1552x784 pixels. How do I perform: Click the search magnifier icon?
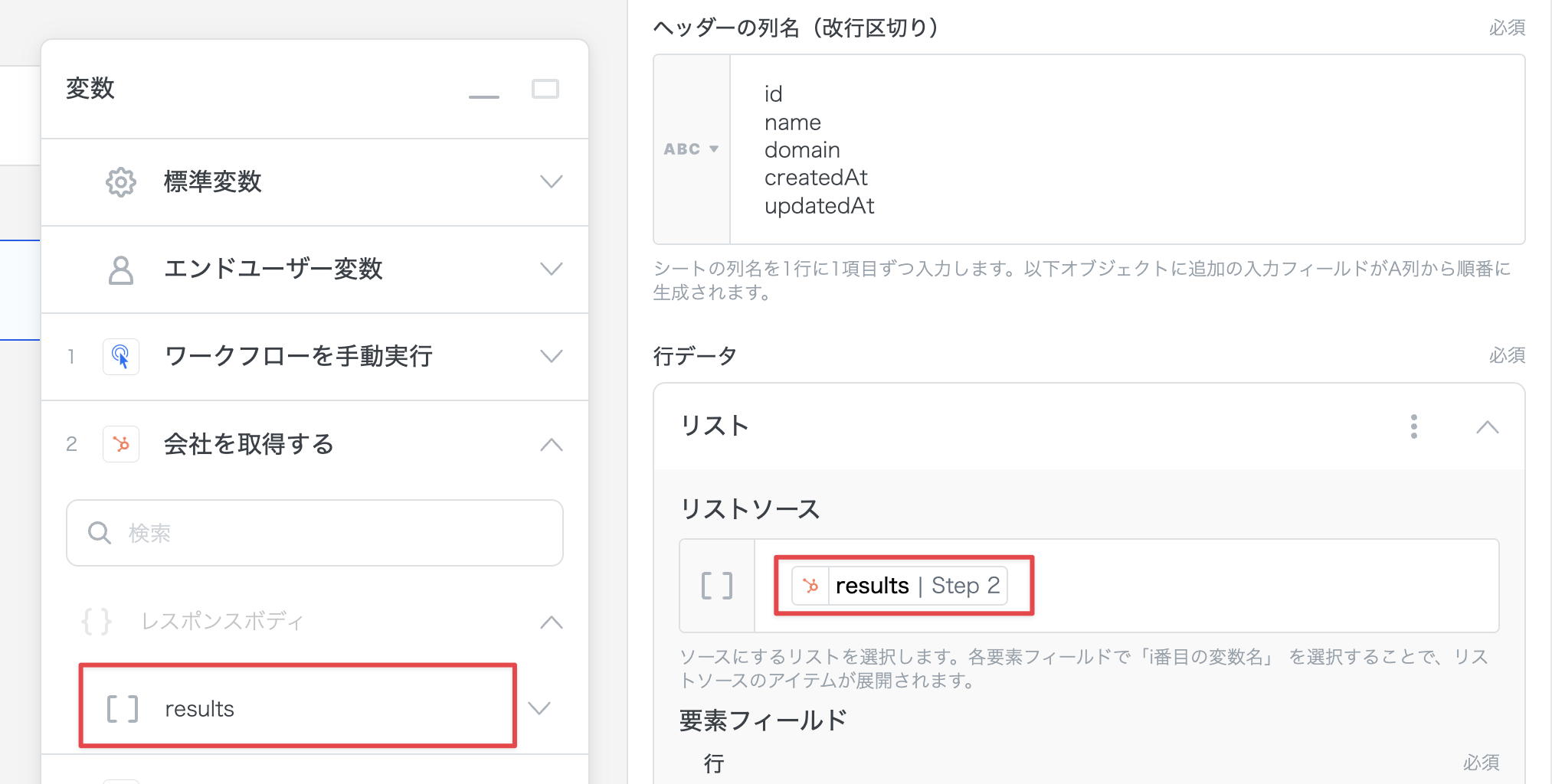(100, 533)
